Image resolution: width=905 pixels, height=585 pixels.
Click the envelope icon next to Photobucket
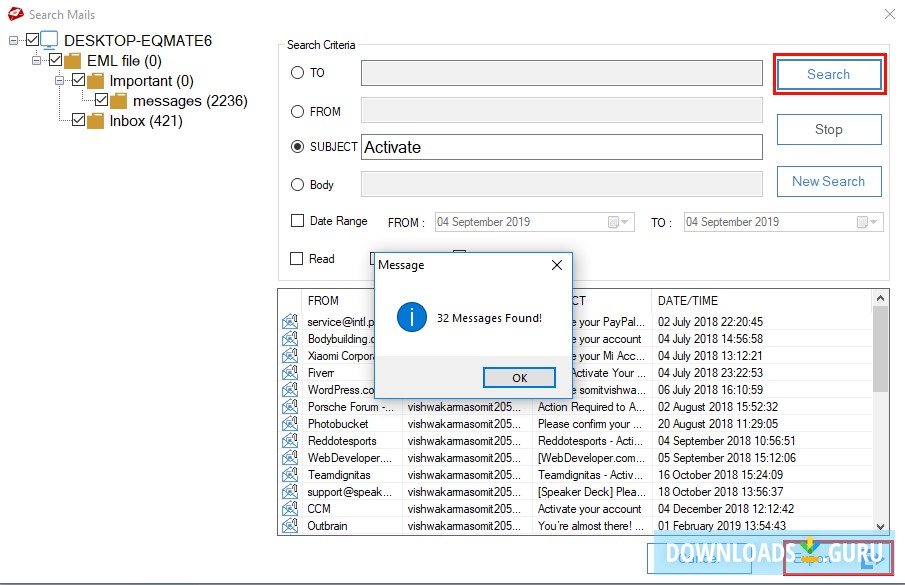(x=290, y=424)
